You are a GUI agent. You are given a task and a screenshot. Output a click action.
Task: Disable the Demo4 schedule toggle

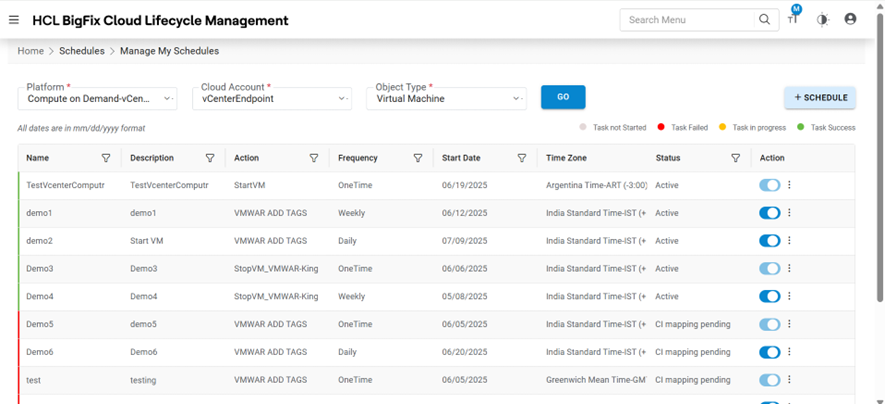pos(769,297)
